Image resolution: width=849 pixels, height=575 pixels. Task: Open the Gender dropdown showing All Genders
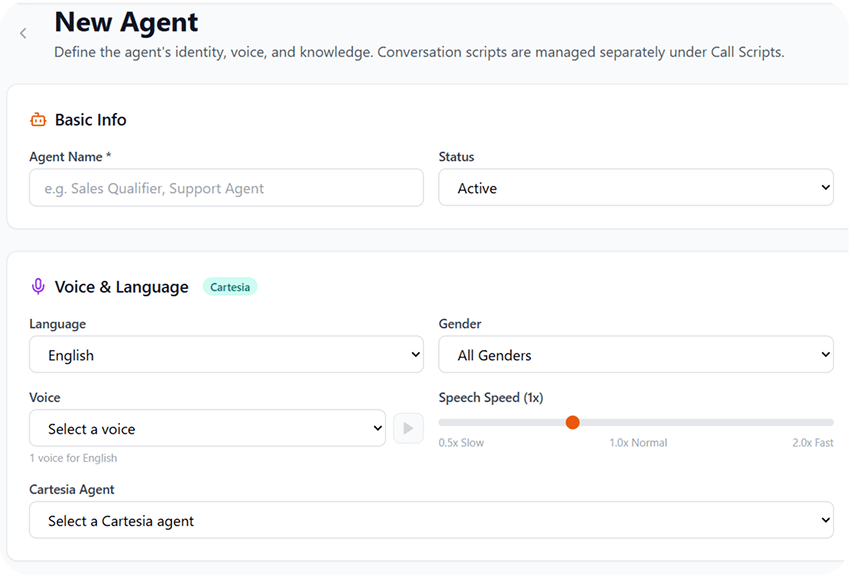(636, 355)
